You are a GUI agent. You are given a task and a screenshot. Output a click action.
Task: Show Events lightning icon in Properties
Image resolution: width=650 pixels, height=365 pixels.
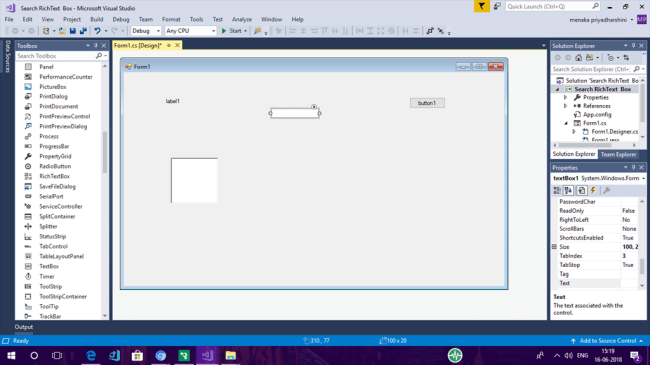pos(593,190)
